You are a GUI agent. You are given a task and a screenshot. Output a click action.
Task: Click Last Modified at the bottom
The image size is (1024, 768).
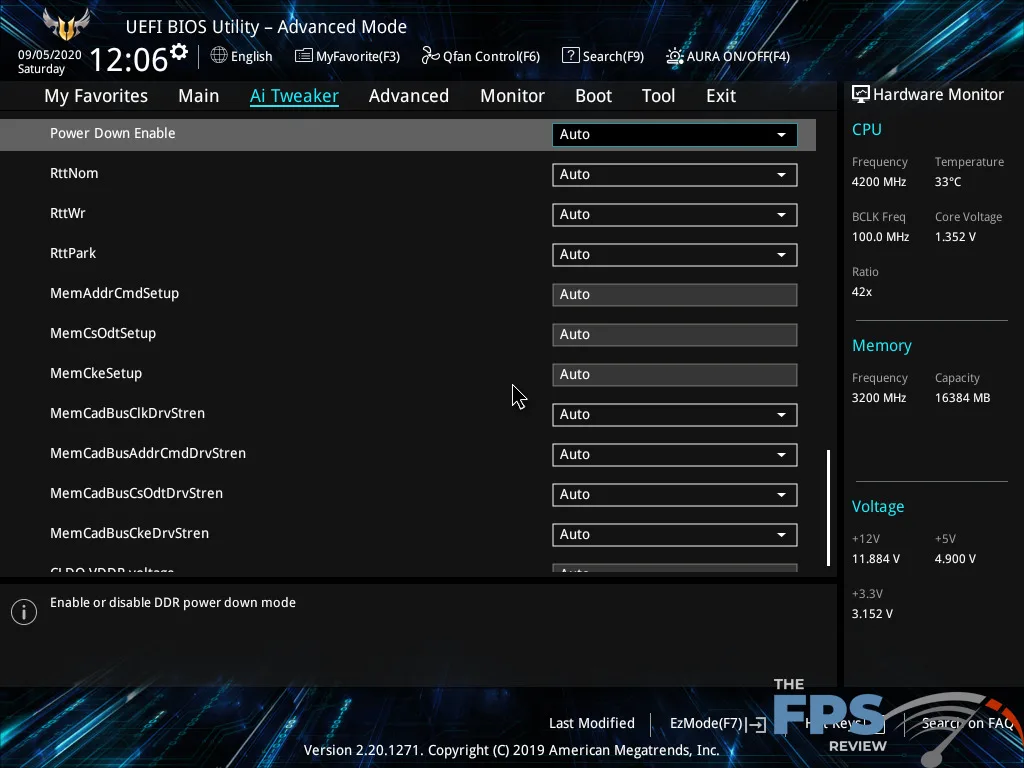(592, 723)
